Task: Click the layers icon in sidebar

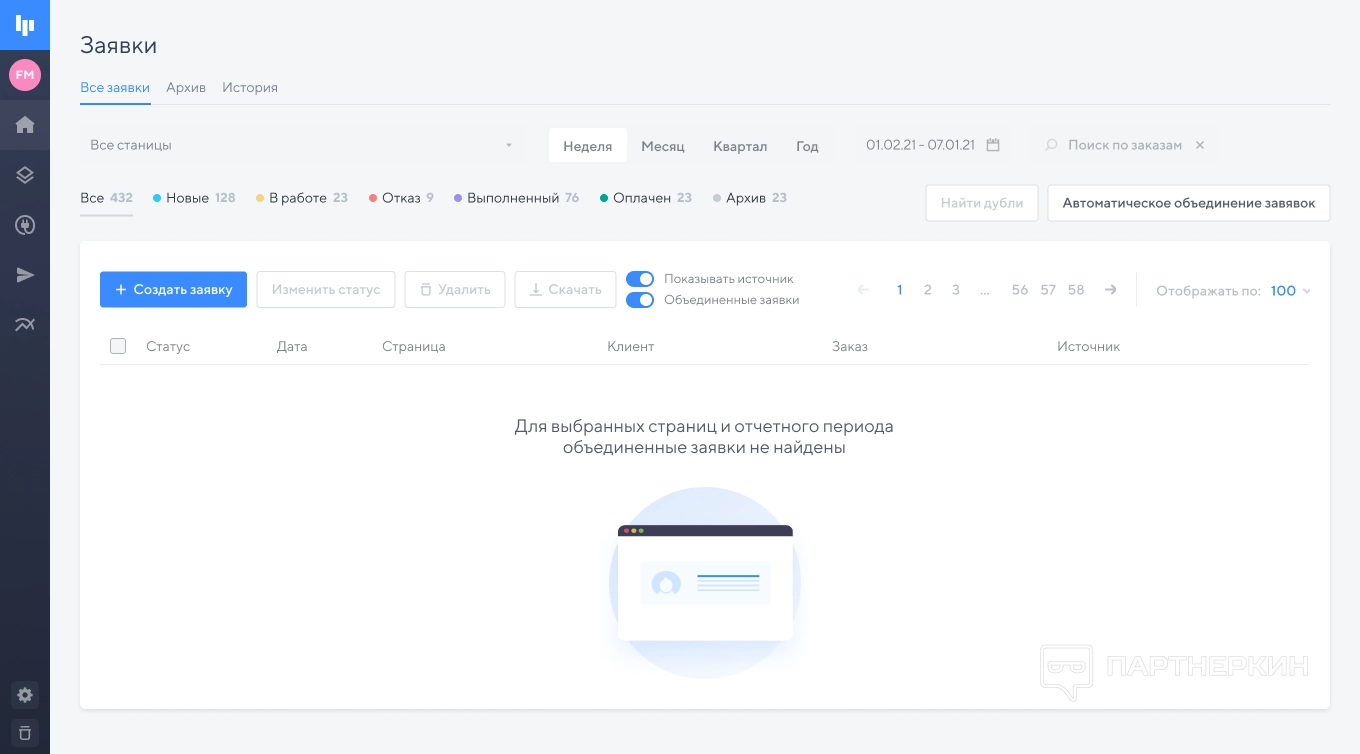Action: [x=25, y=175]
